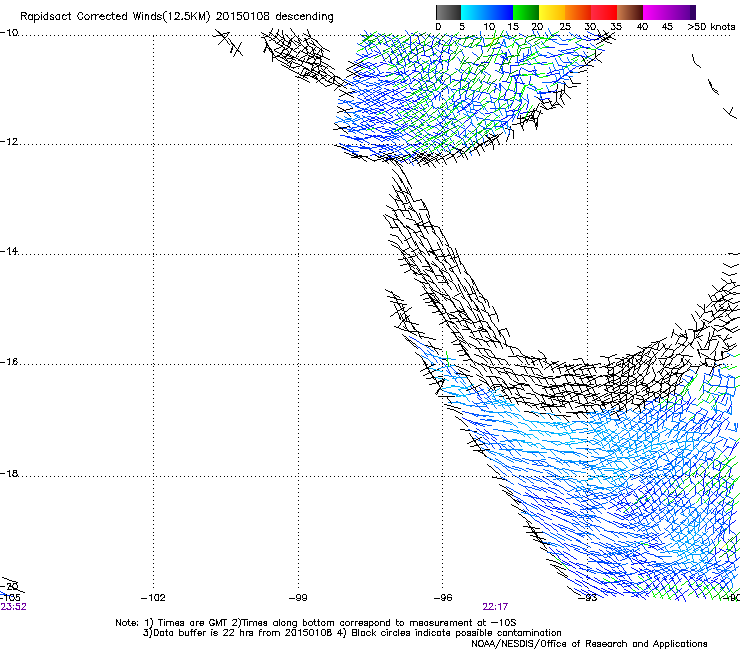
Task: Click the '20150108 descending' date in title
Action: pos(274,17)
